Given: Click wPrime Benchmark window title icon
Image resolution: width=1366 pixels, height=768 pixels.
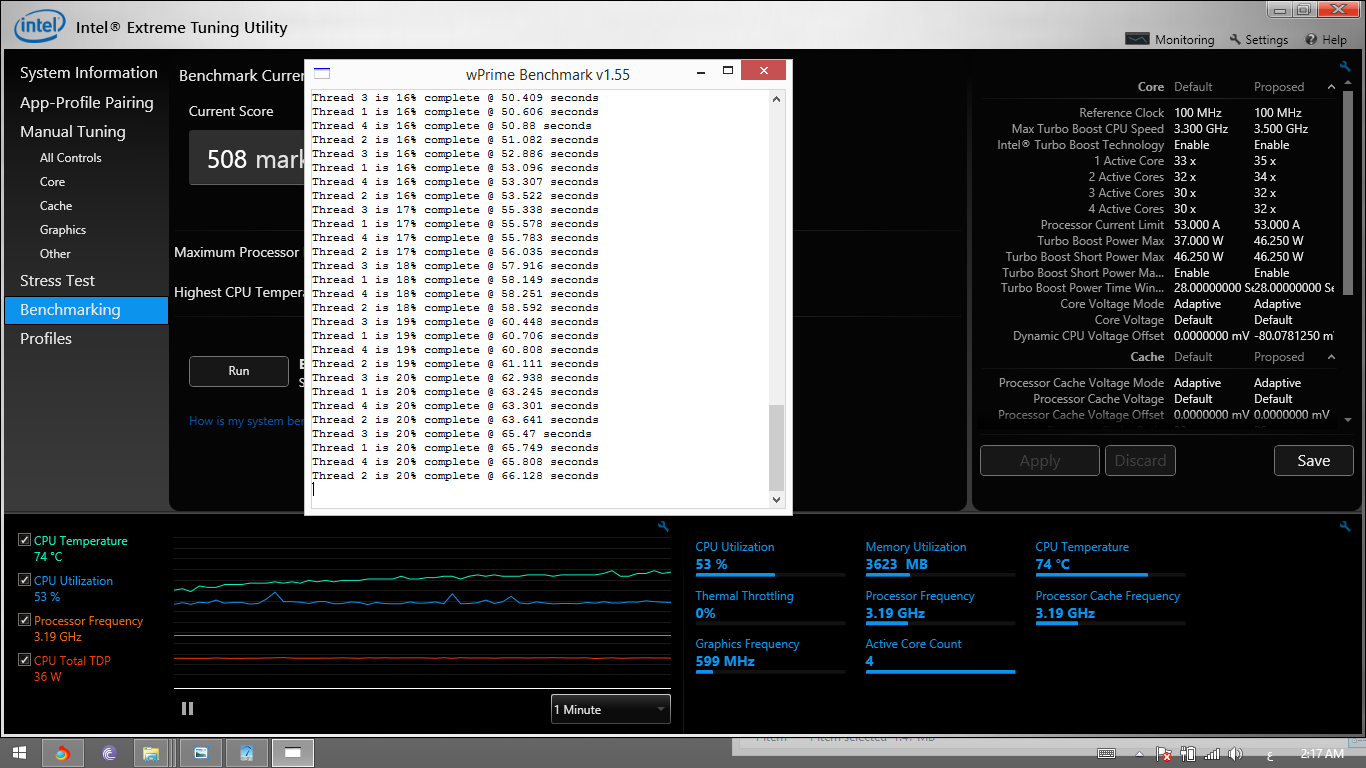Looking at the screenshot, I should [x=322, y=73].
